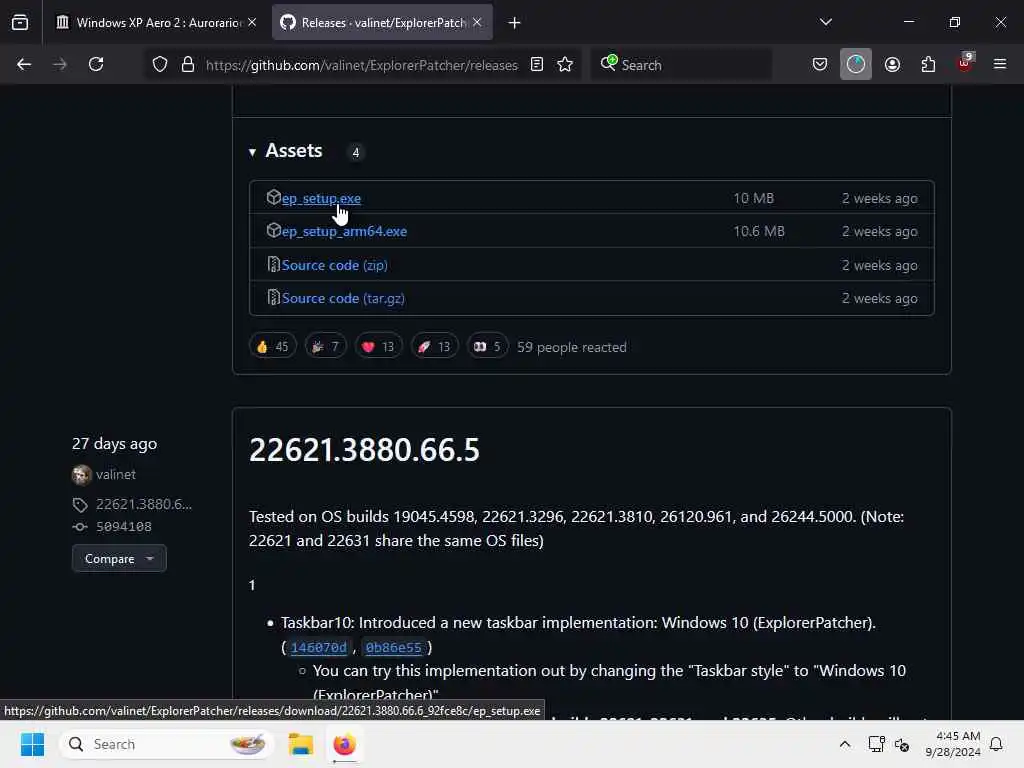Click the taskbar Search box
The image size is (1024, 768).
(167, 744)
